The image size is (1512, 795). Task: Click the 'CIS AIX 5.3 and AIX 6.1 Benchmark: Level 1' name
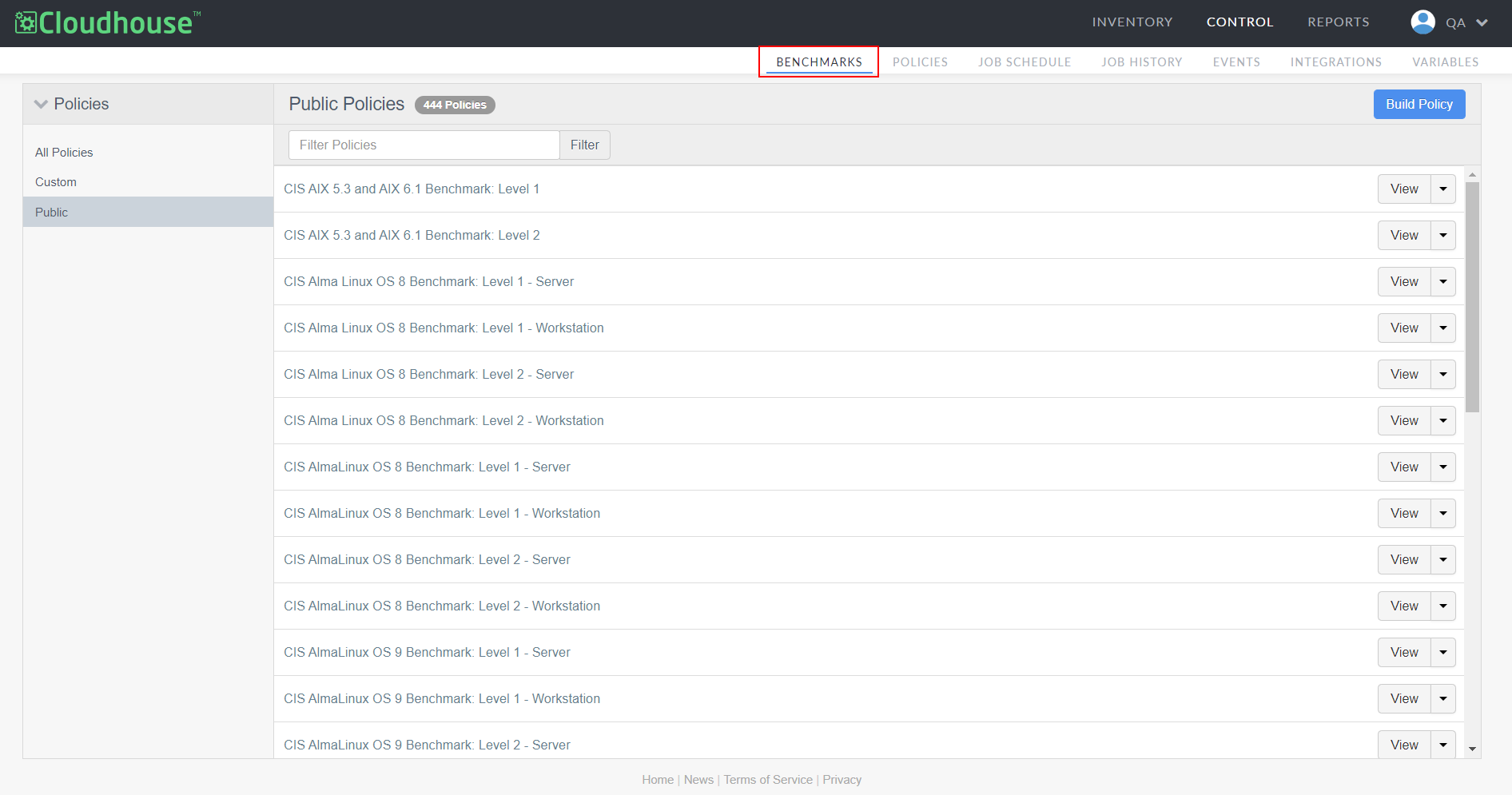point(412,189)
